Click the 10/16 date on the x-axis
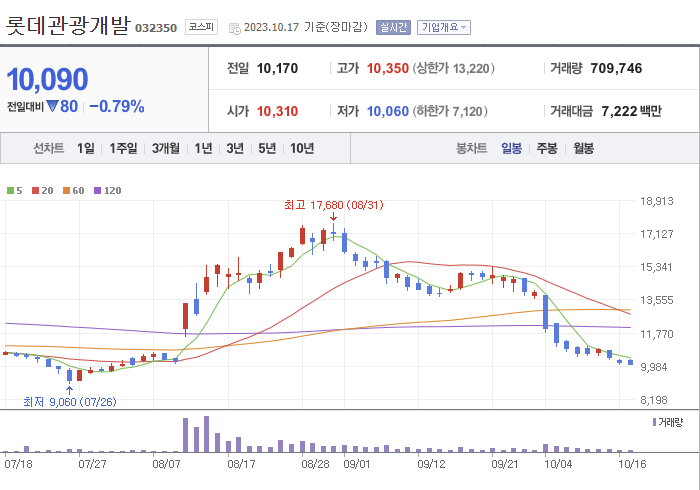The image size is (700, 490). (632, 464)
